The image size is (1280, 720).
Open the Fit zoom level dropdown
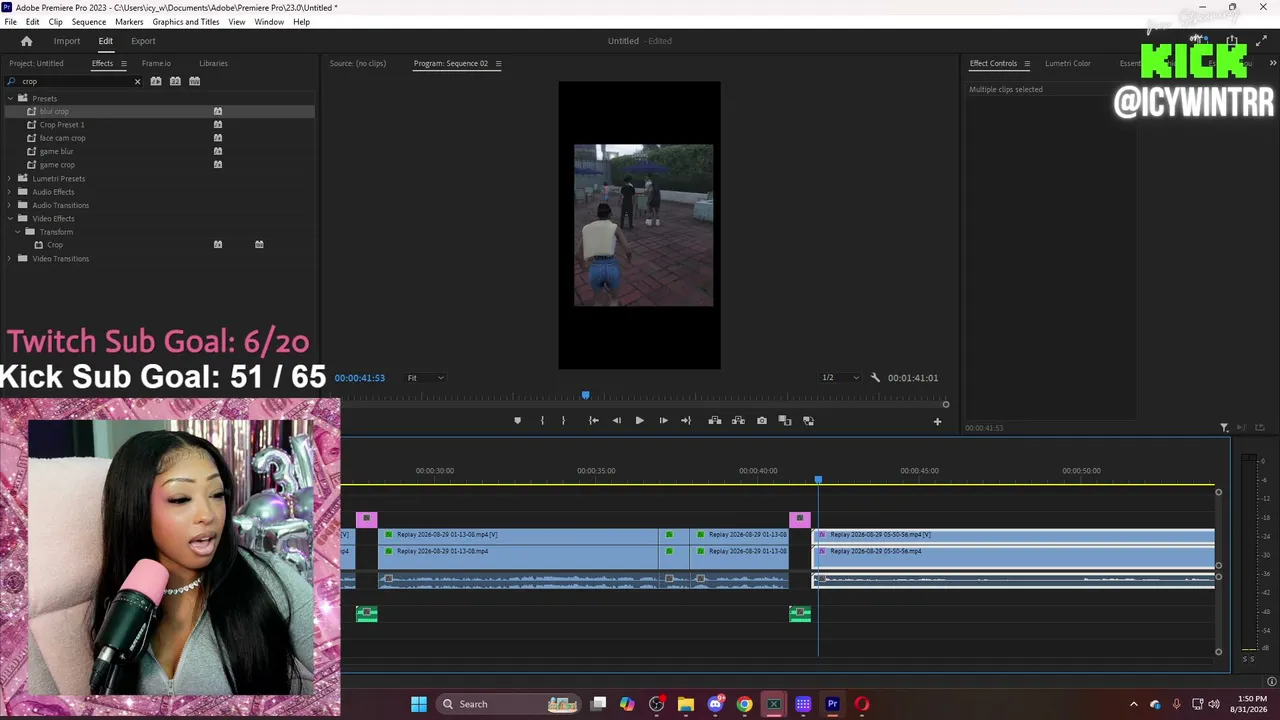(425, 378)
